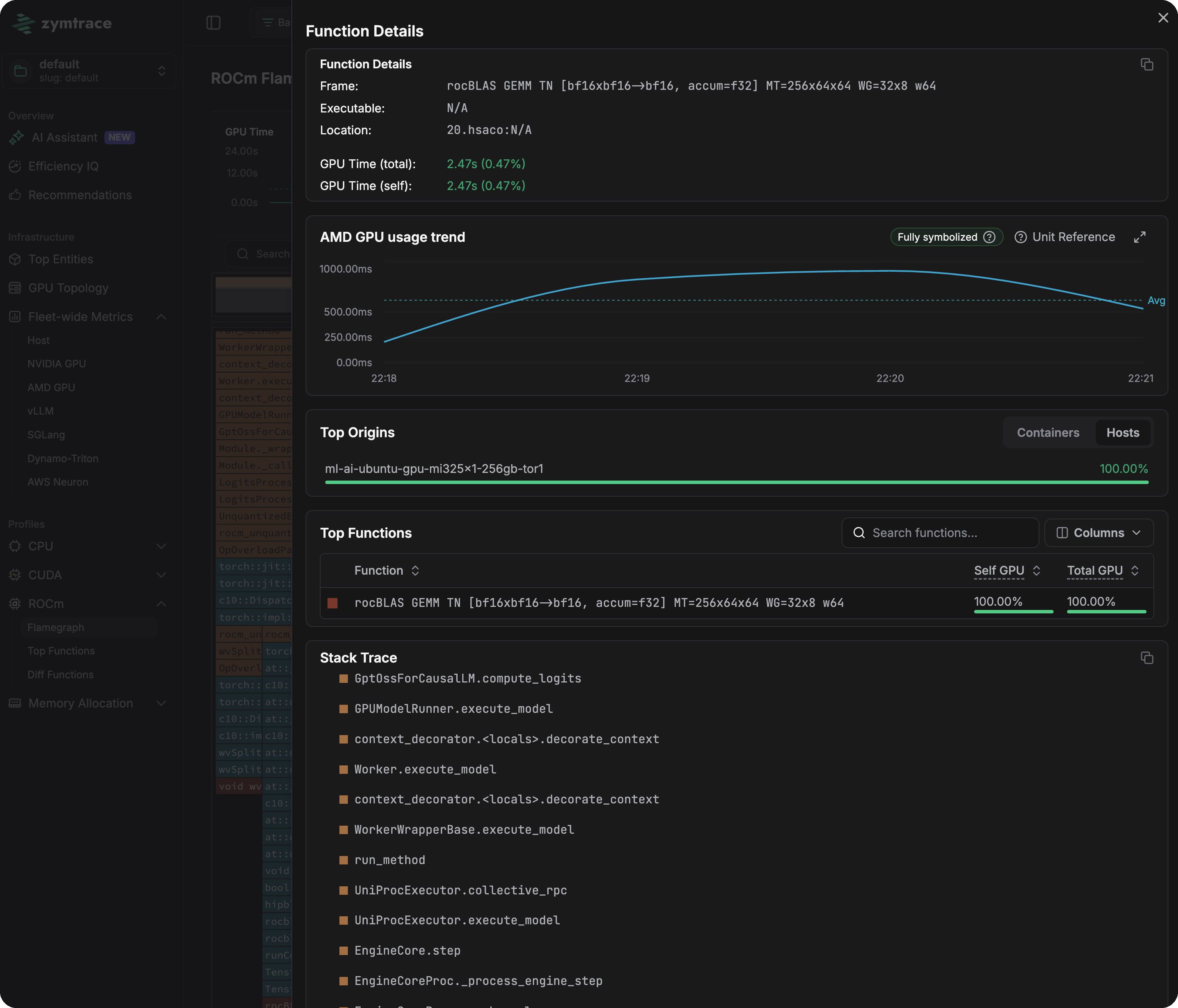Screen dimensions: 1178x1008
Task: Copy the Function Details section contents
Action: [1147, 64]
